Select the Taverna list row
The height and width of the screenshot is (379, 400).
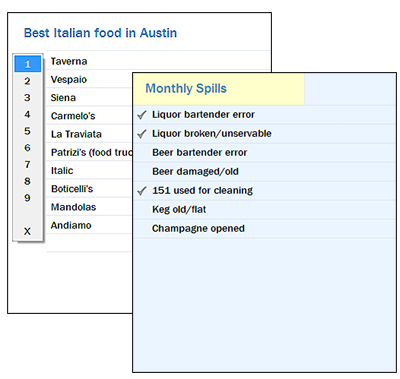(159, 60)
